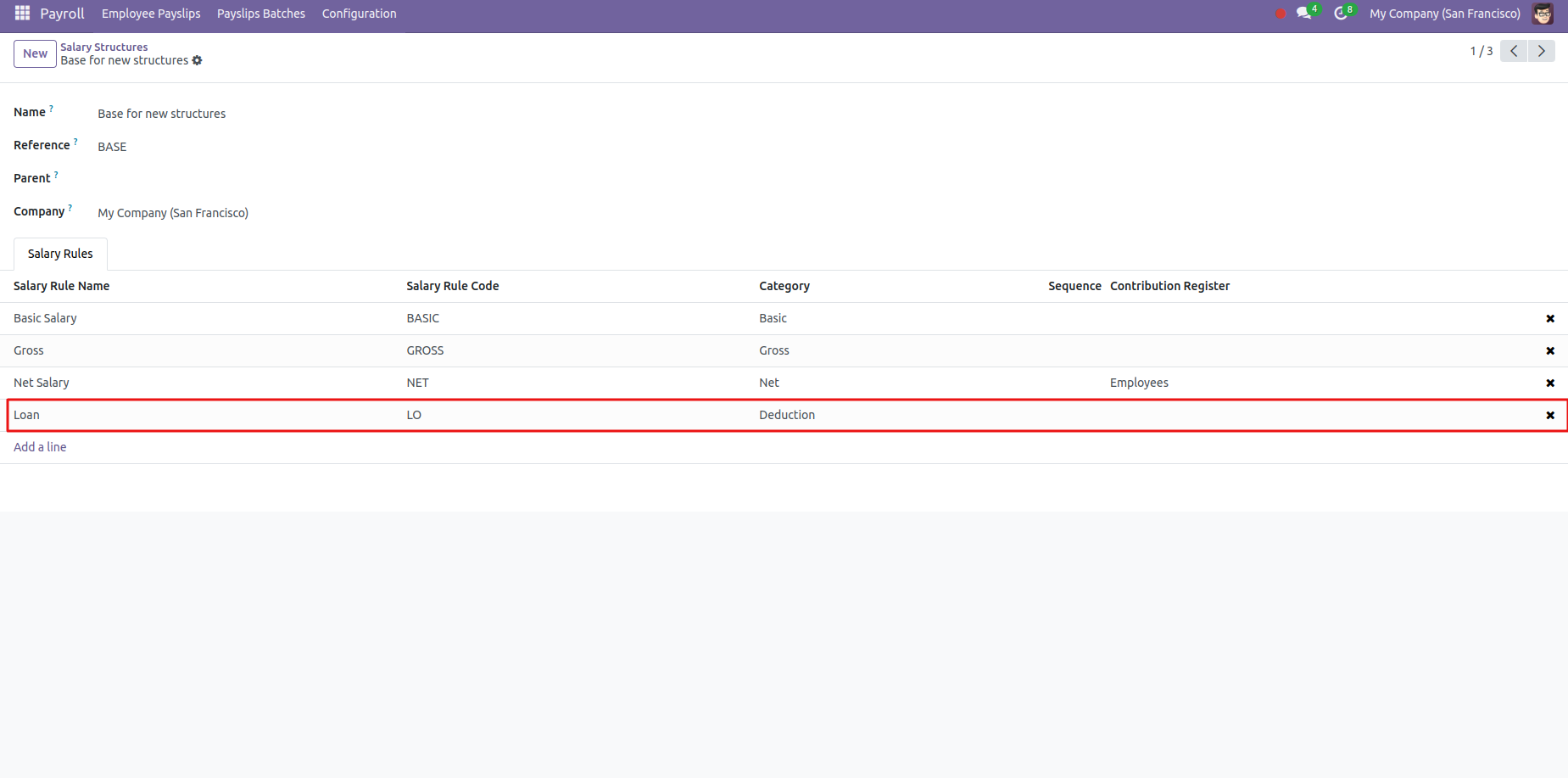
Task: Go to the next record arrow
Action: [x=1541, y=51]
